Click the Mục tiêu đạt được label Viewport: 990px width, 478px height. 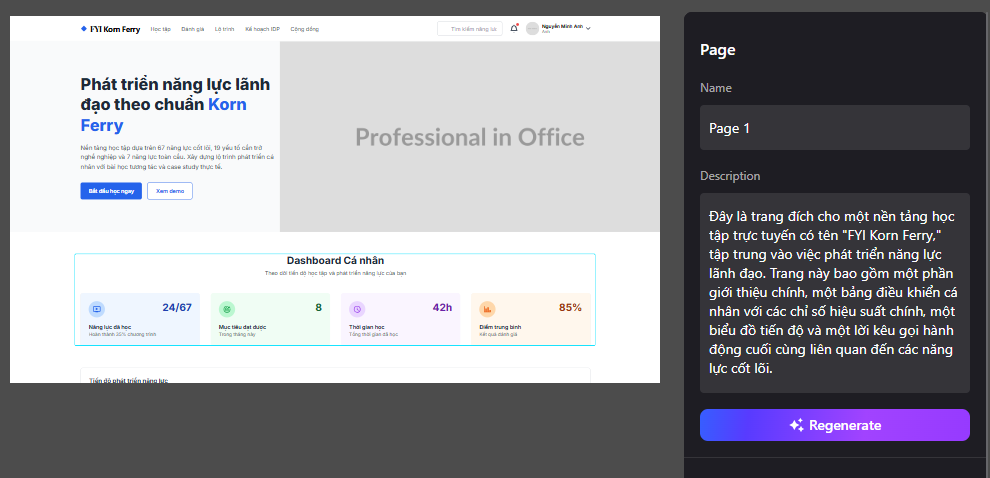[x=242, y=327]
